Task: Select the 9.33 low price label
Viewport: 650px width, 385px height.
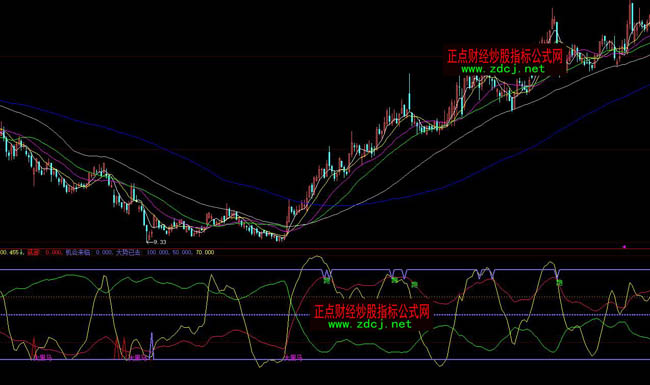Action: (x=159, y=242)
